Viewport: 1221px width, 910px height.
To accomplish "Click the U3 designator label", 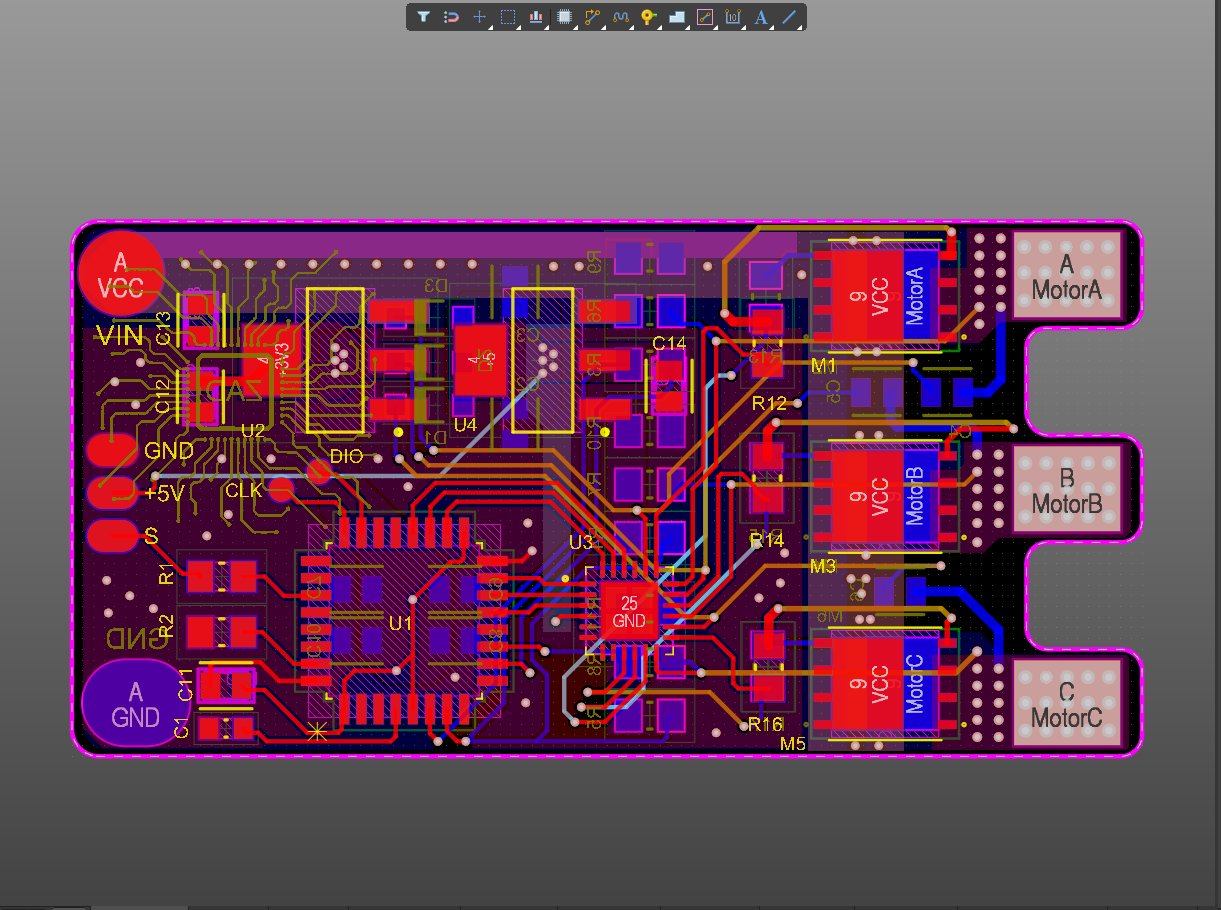I will pos(580,542).
